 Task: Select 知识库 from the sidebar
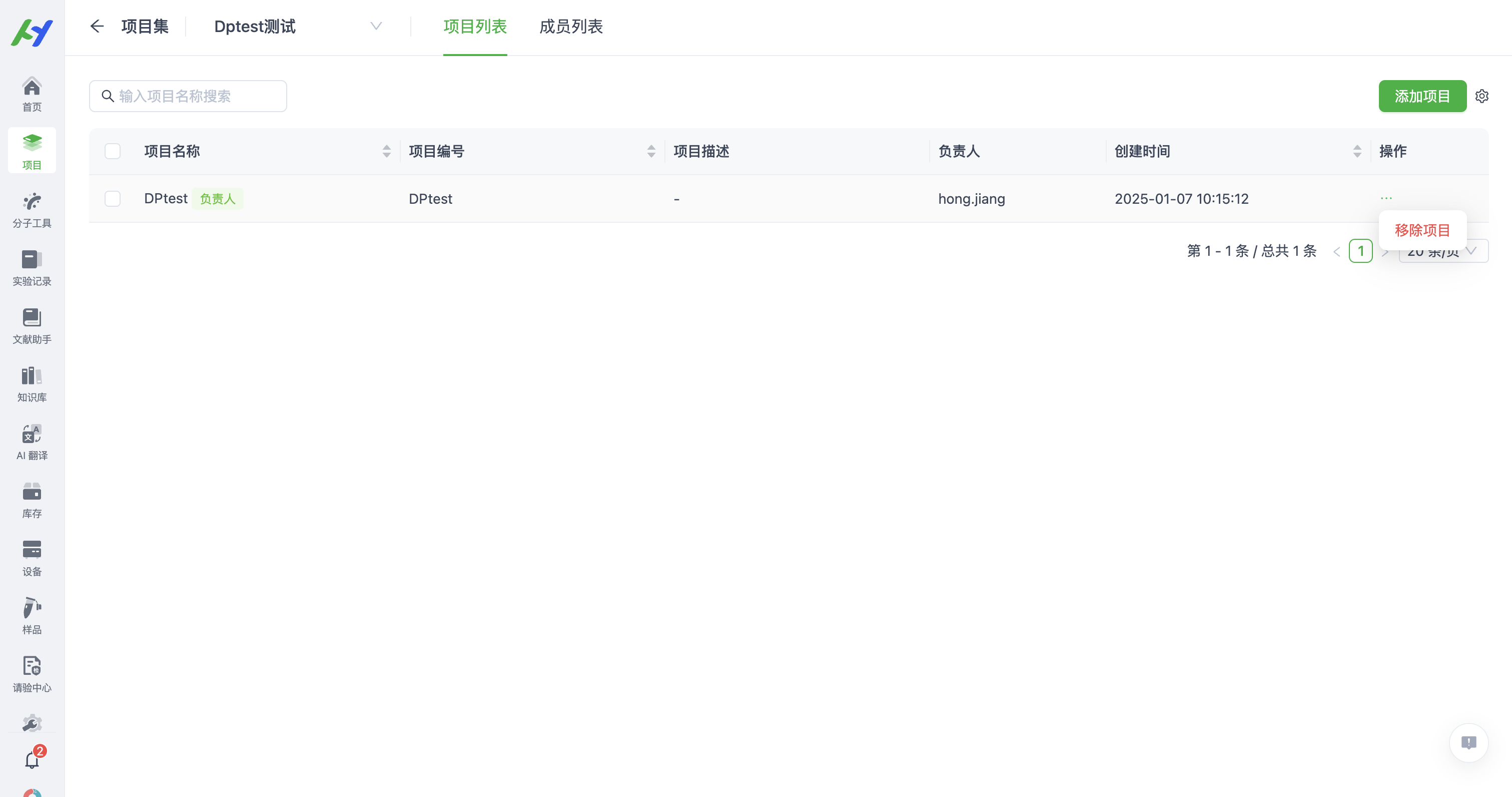tap(32, 383)
